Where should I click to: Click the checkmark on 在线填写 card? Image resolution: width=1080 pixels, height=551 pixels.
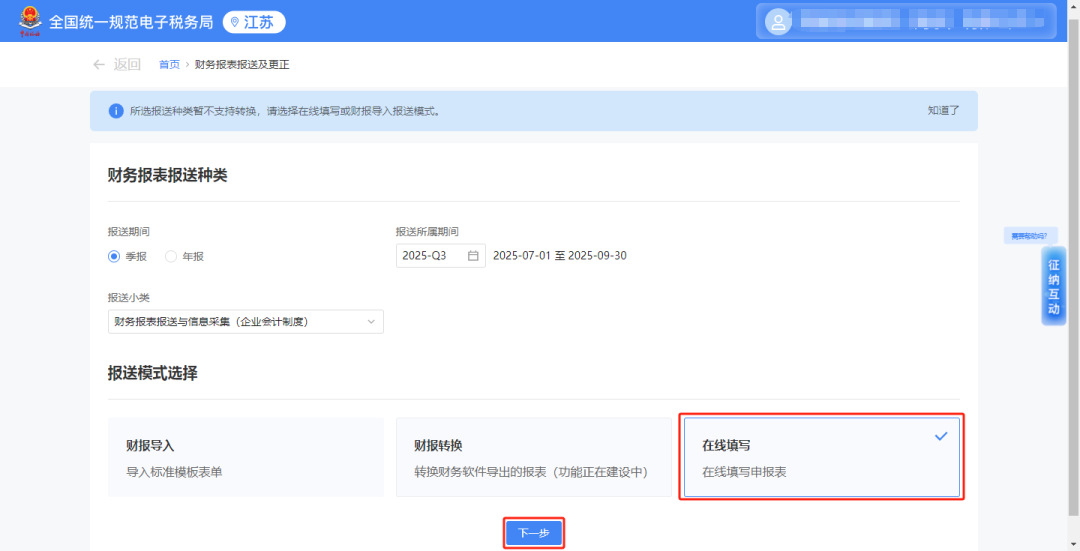point(940,437)
